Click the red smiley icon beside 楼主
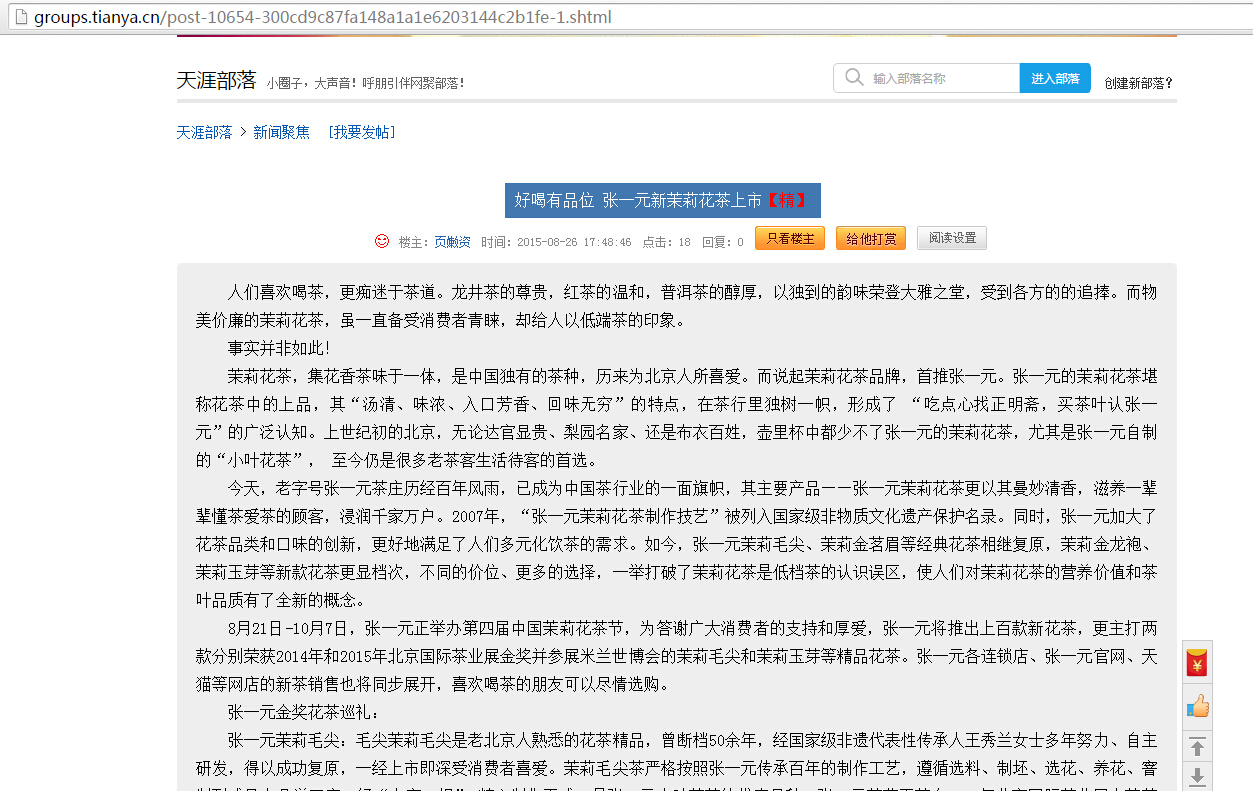The width and height of the screenshot is (1253, 791). tap(382, 241)
